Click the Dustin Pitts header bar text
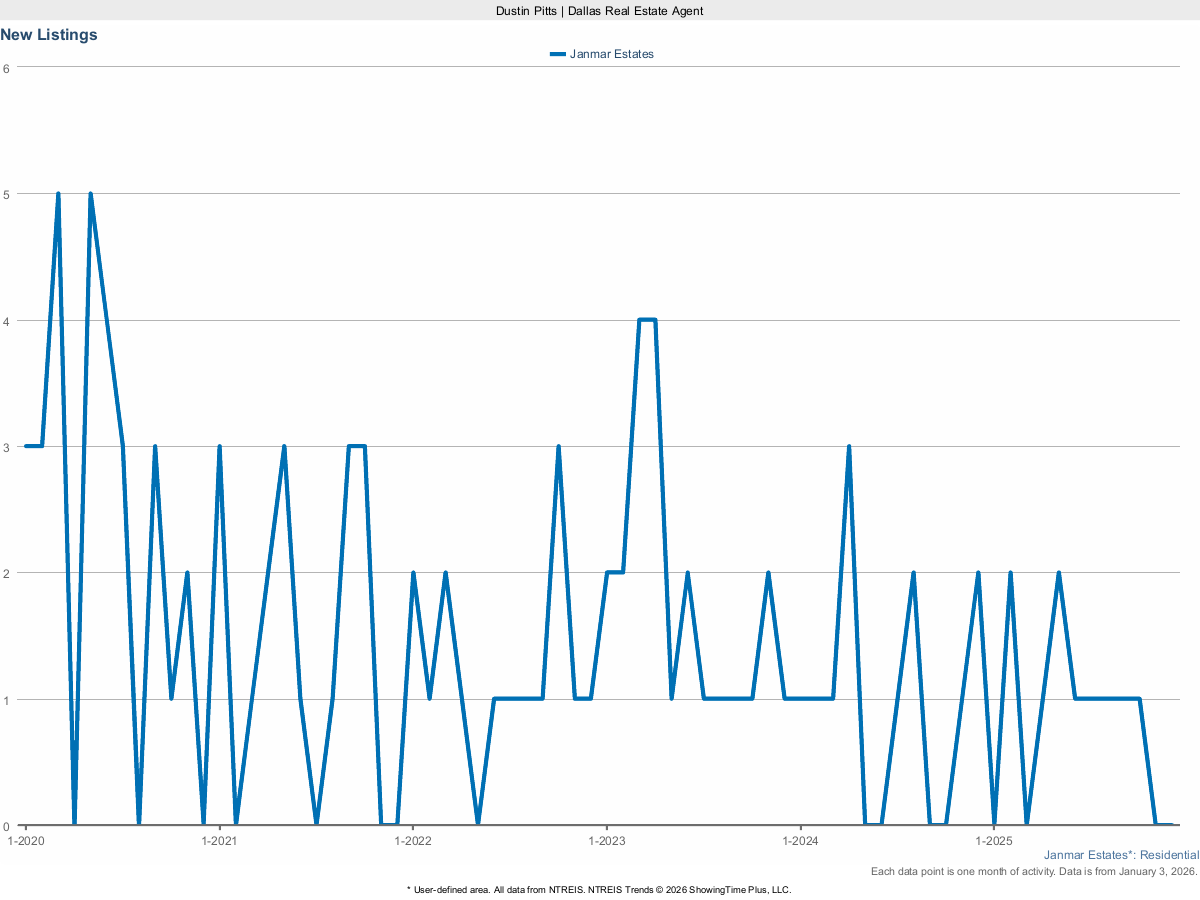The height and width of the screenshot is (900, 1200). point(600,10)
